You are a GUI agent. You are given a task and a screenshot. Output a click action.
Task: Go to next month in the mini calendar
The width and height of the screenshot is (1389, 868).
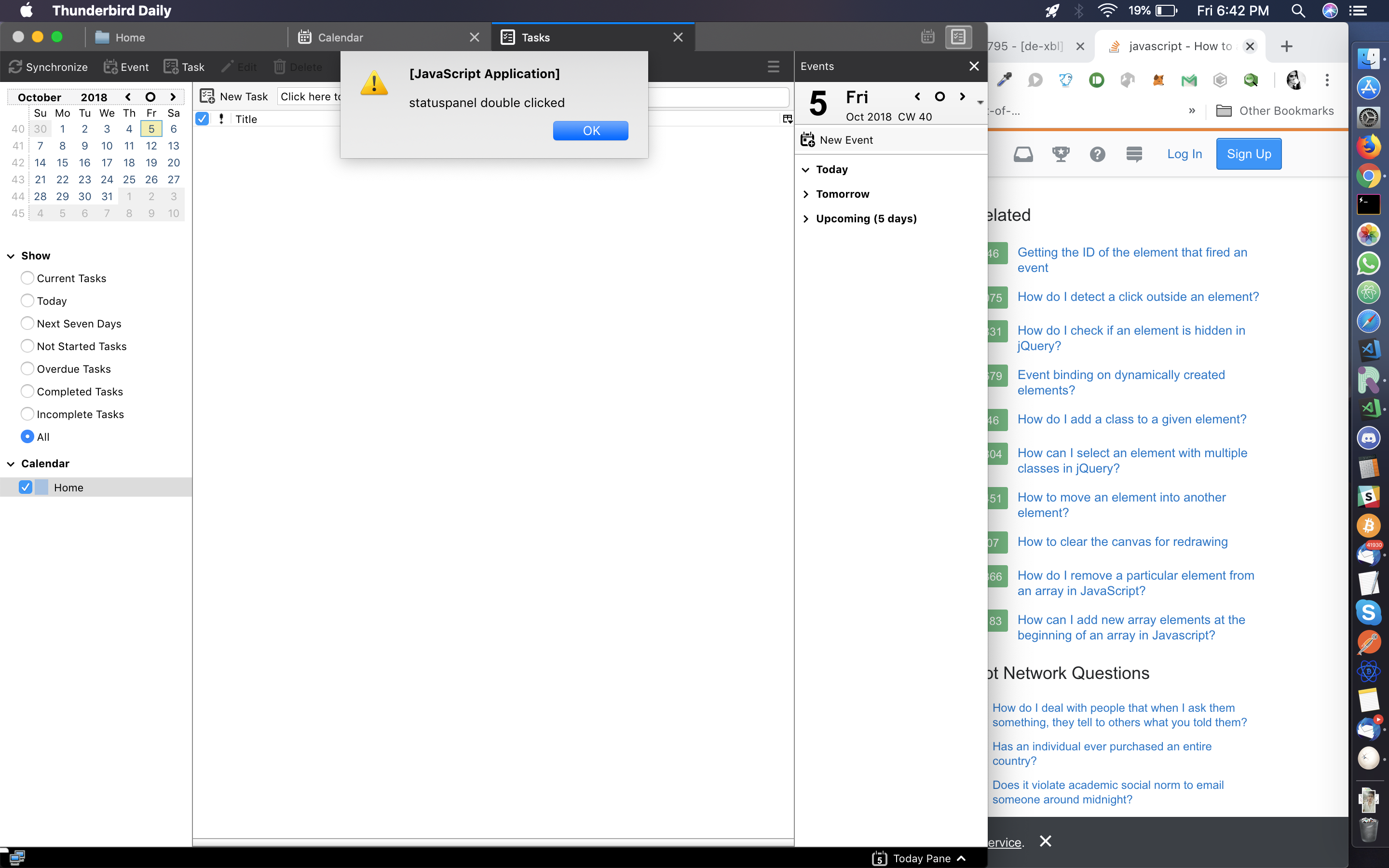173,97
